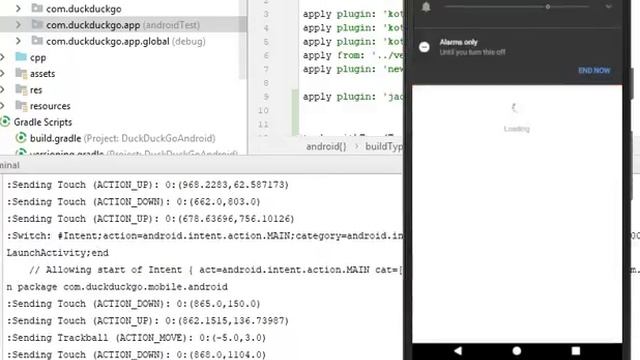Click the resources folder icon
Viewport: 640px width, 360px height.
(21, 106)
